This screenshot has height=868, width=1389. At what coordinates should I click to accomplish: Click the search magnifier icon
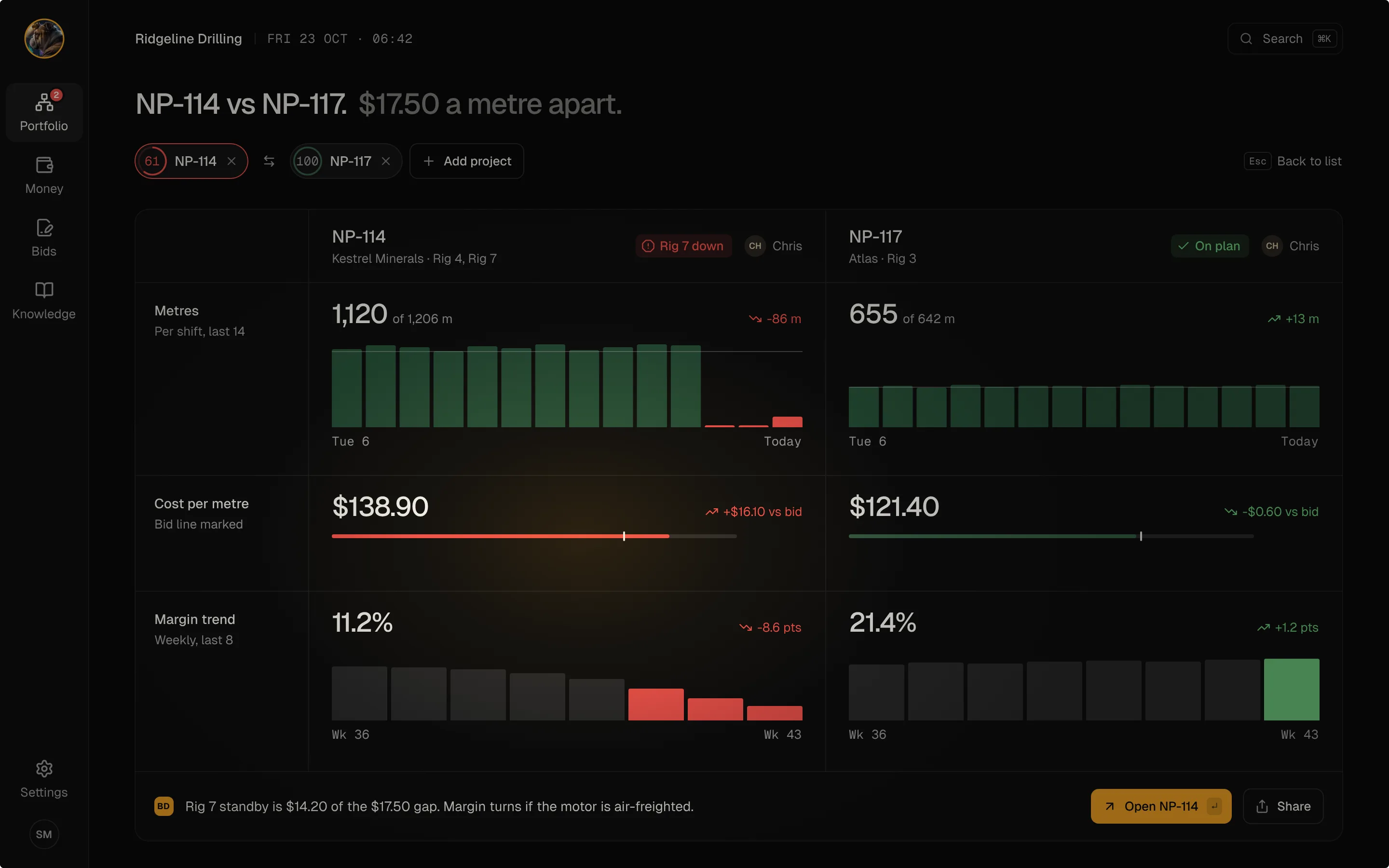coord(1246,39)
